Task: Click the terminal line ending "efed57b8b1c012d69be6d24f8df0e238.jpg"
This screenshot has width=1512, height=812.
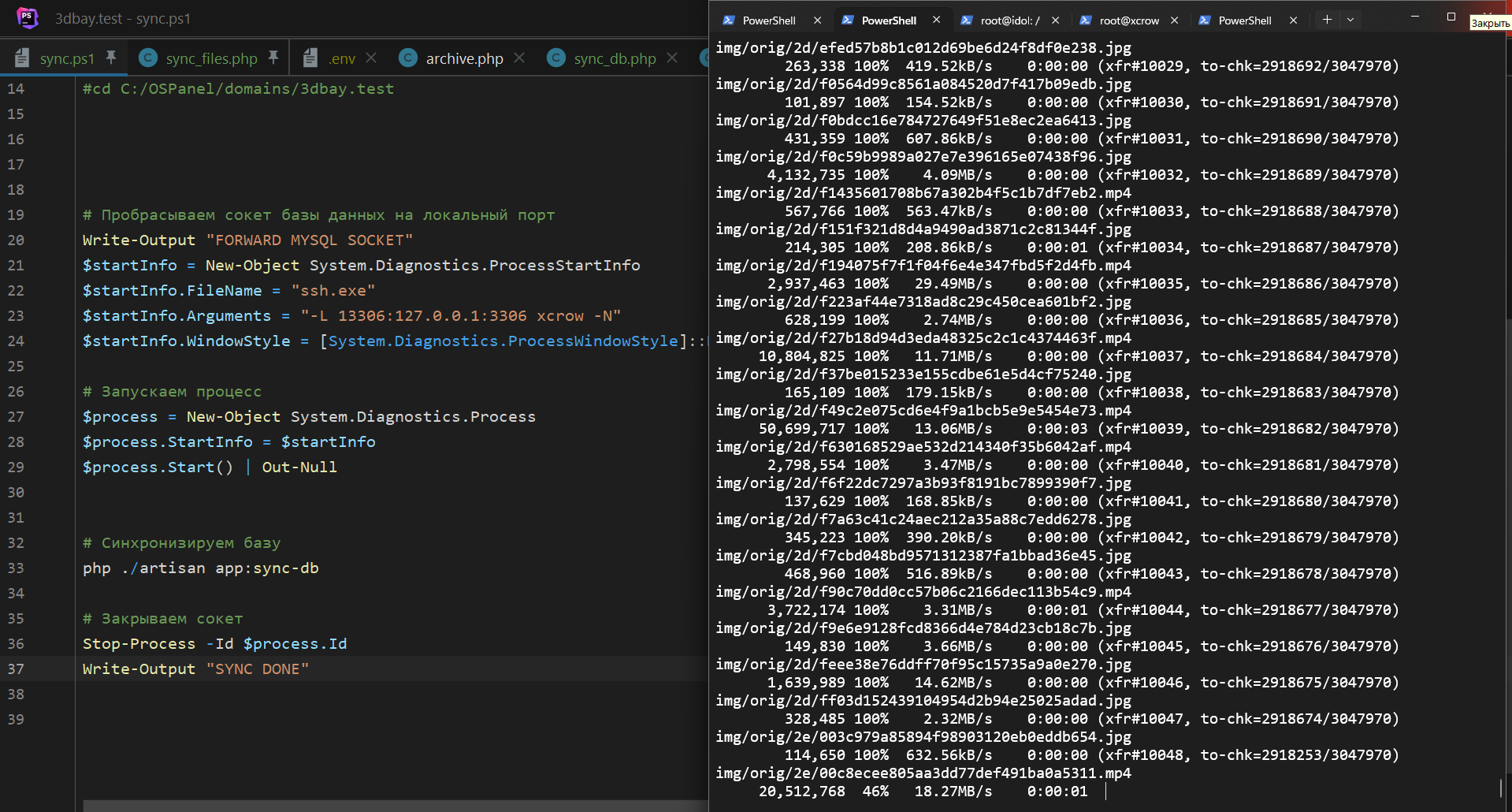Action: (923, 47)
